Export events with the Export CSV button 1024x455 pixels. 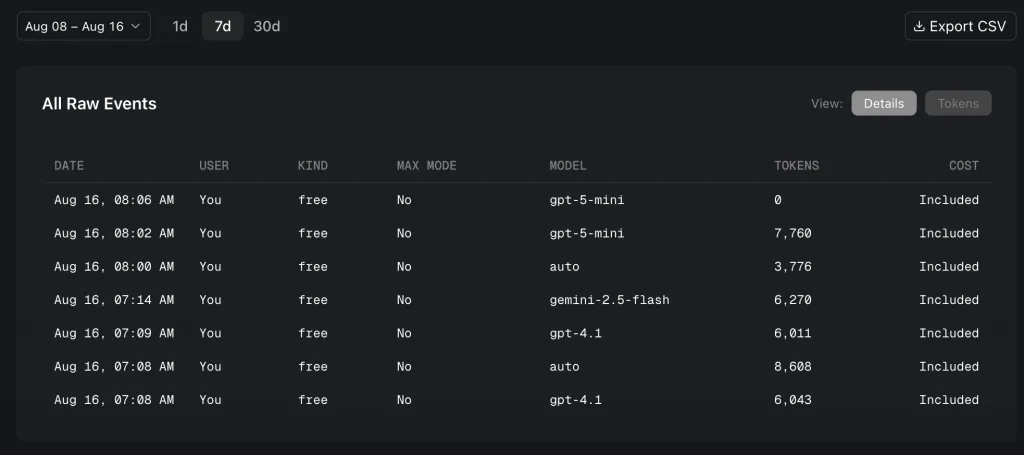960,27
